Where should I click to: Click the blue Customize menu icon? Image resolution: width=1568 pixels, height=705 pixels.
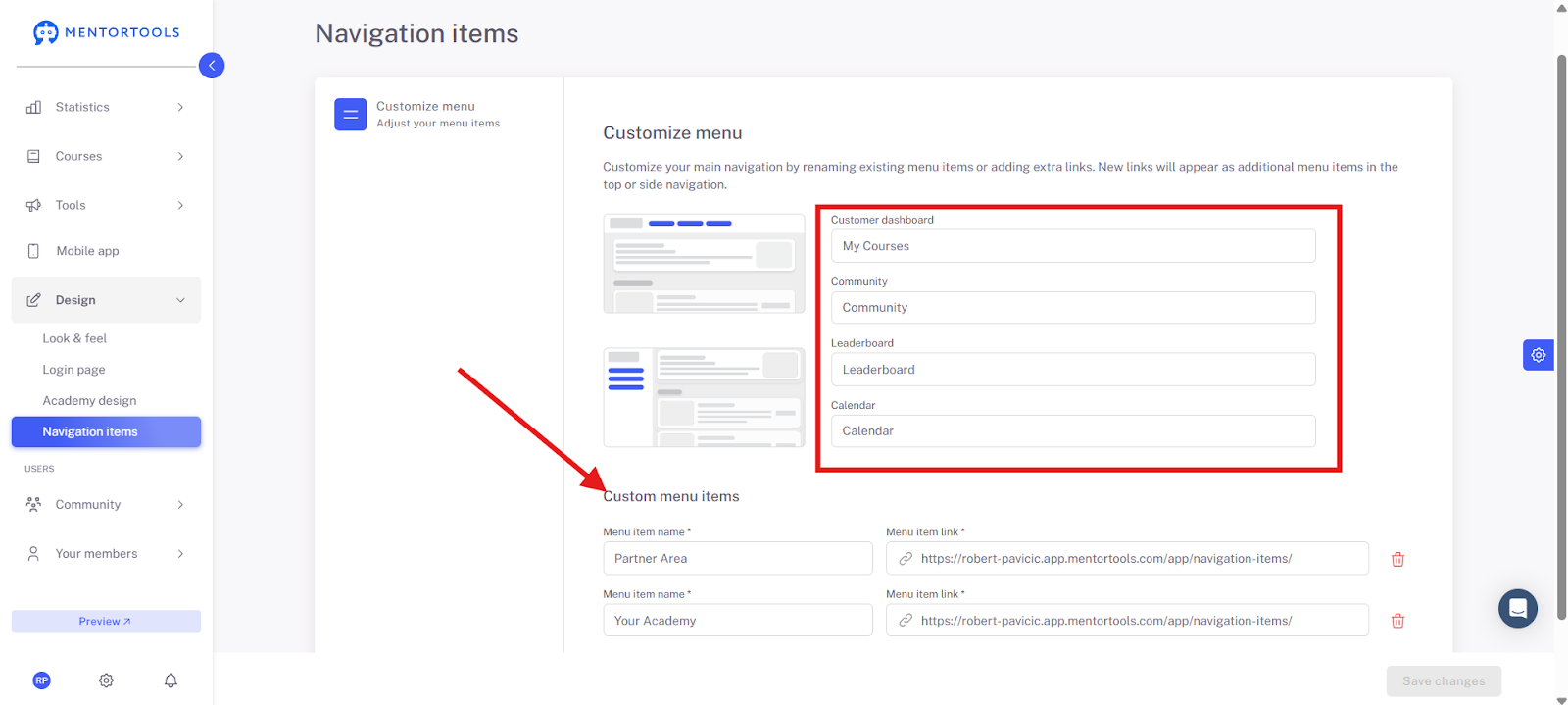click(x=350, y=115)
